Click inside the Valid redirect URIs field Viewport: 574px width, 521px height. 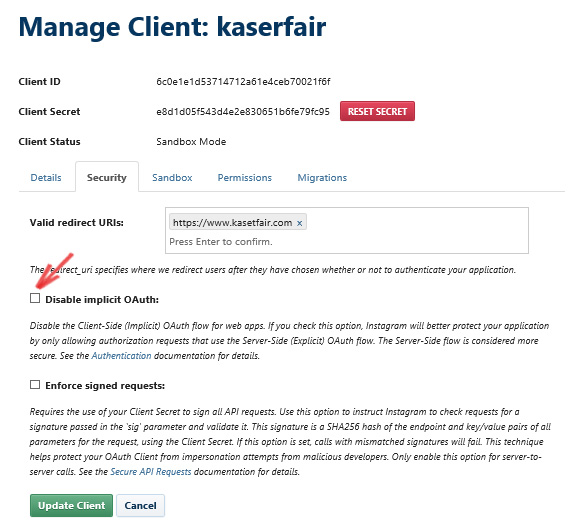[347, 230]
